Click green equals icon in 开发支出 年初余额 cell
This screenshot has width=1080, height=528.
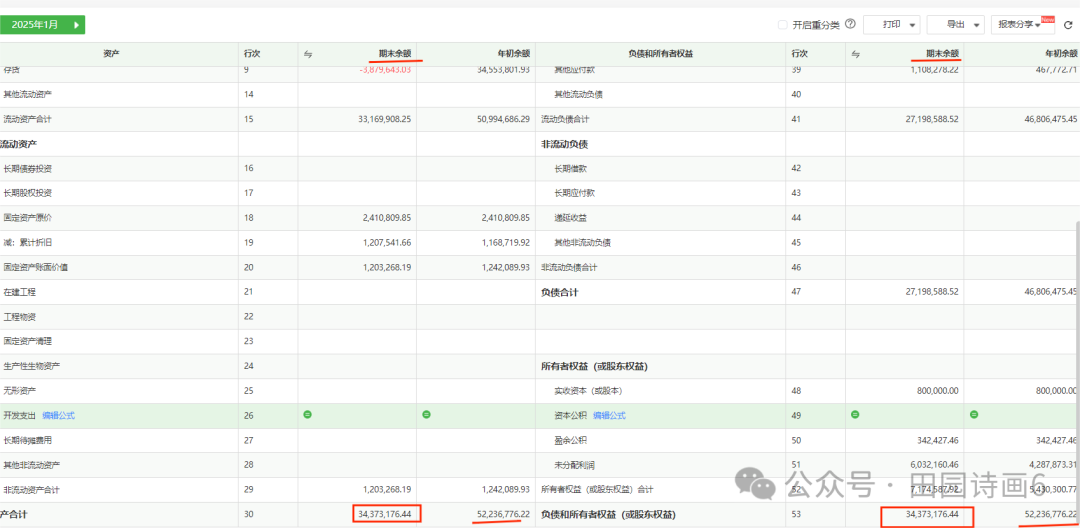pos(426,414)
